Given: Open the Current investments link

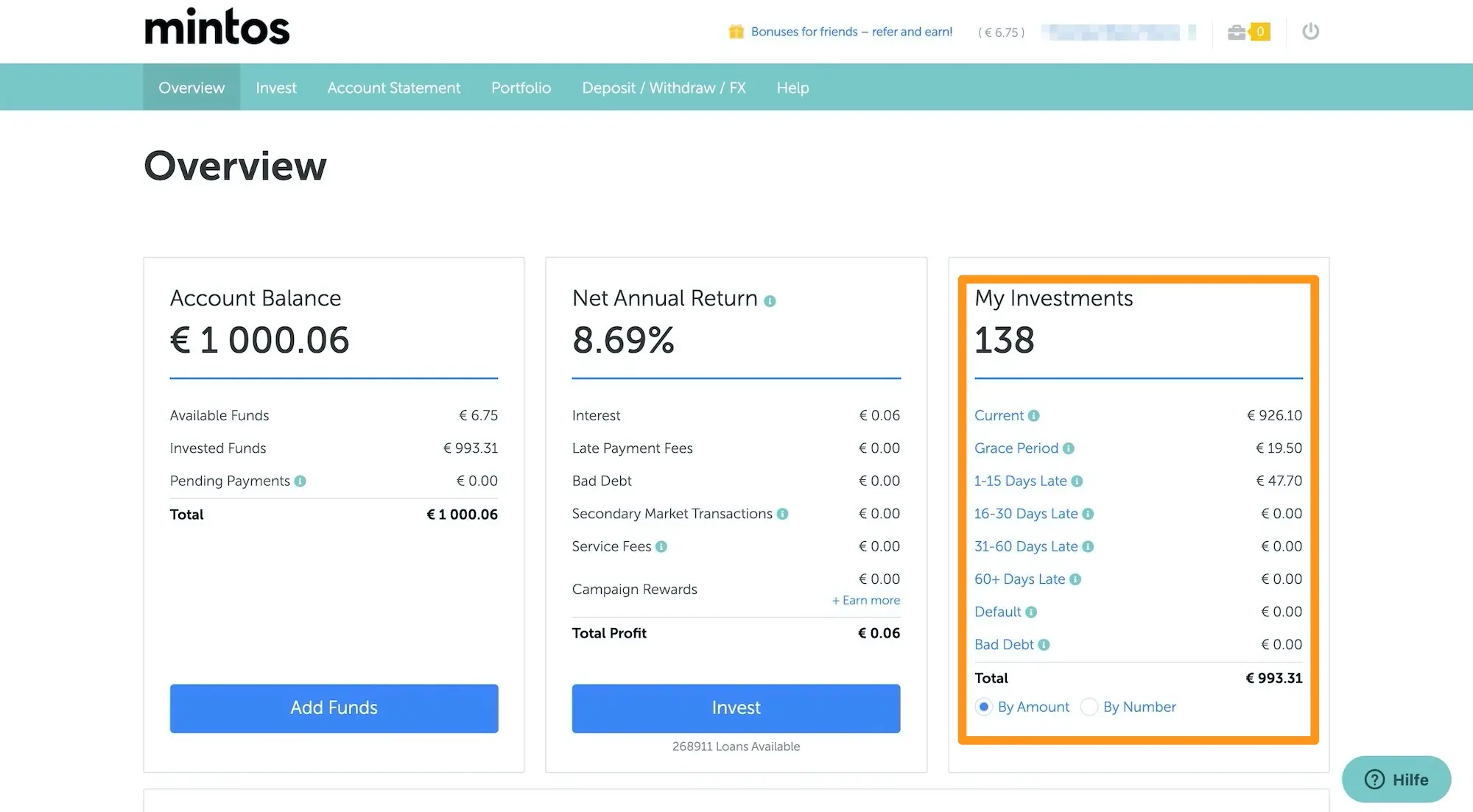Looking at the screenshot, I should (x=999, y=416).
